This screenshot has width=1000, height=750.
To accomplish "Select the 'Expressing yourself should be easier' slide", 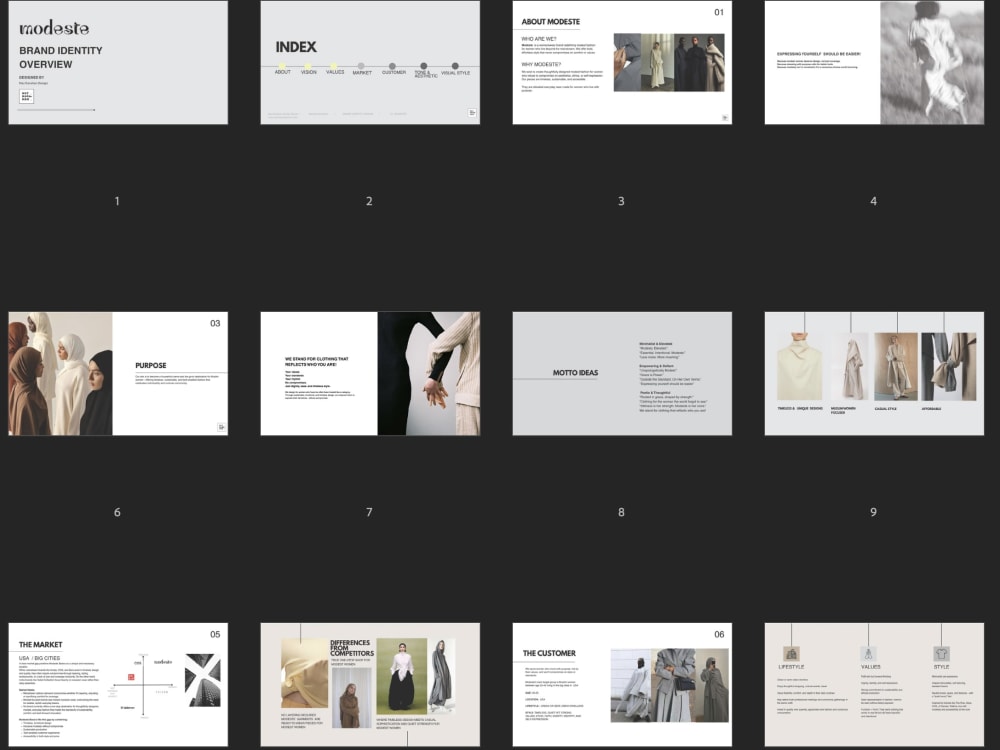I will (x=874, y=62).
